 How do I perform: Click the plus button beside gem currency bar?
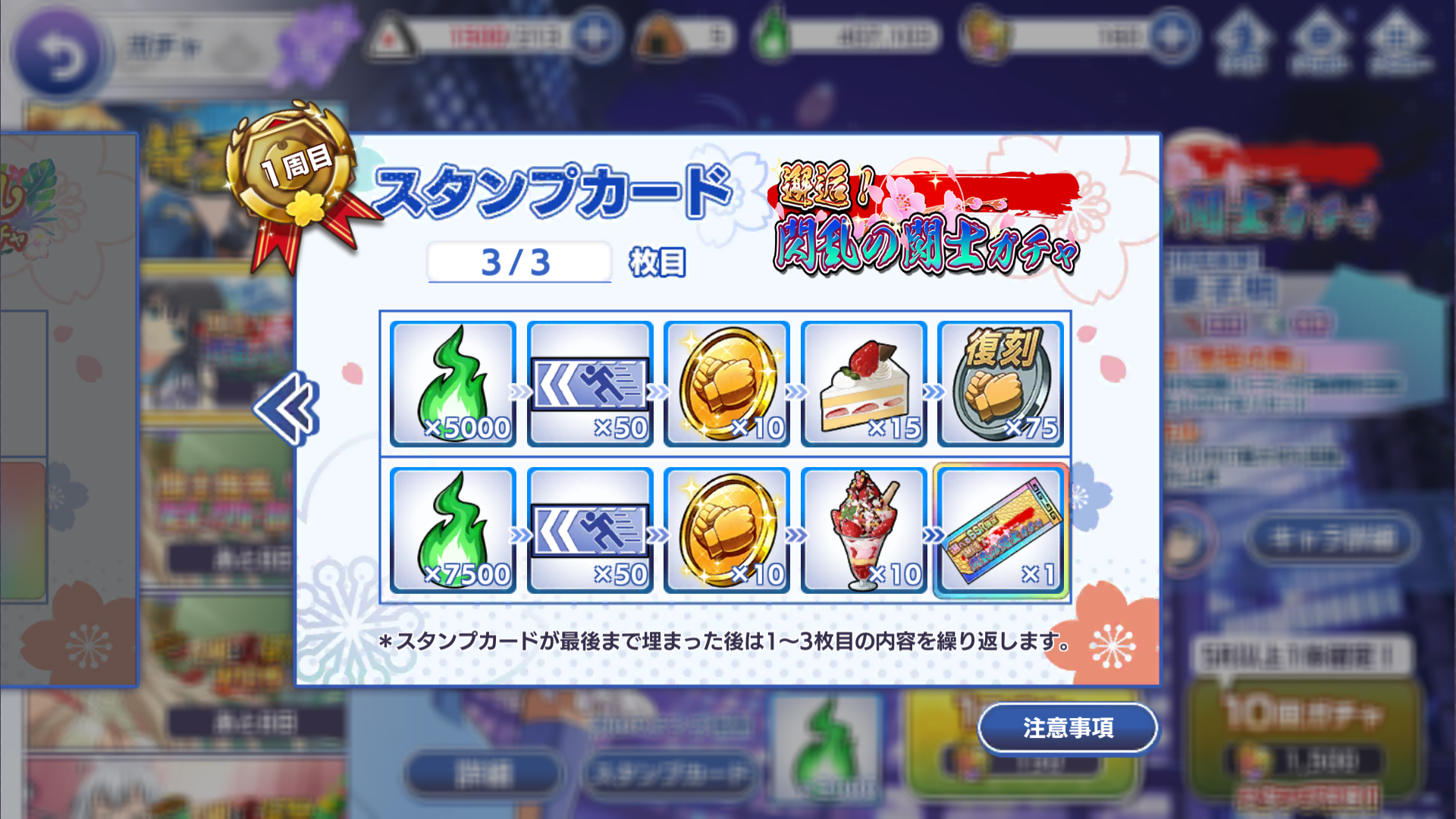(1172, 35)
